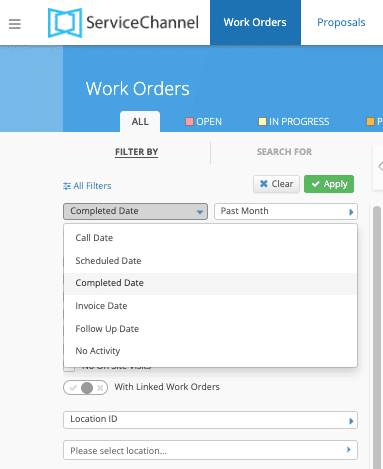This screenshot has width=383, height=469.
Task: Open All Filters sliders icon
Action: click(x=67, y=186)
